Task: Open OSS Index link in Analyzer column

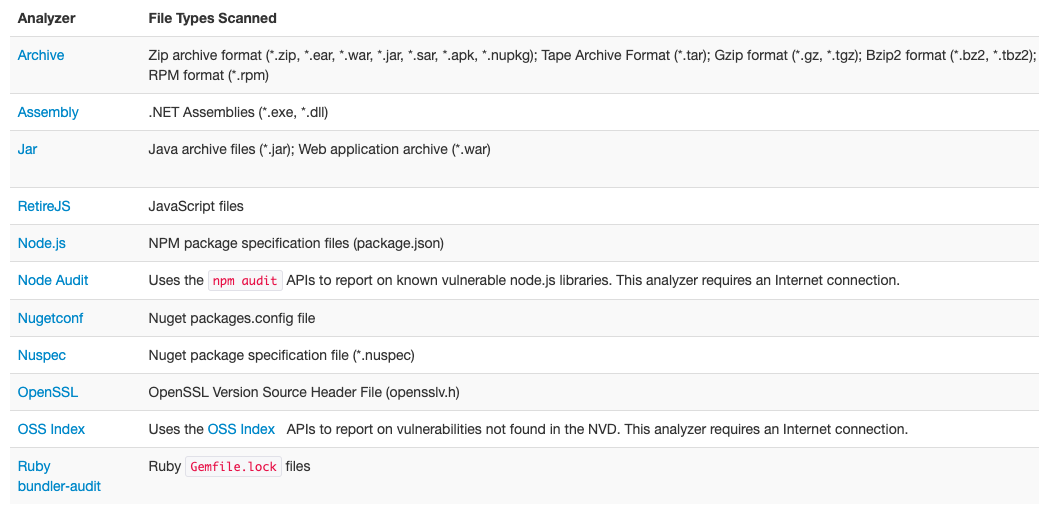Action: 51,429
